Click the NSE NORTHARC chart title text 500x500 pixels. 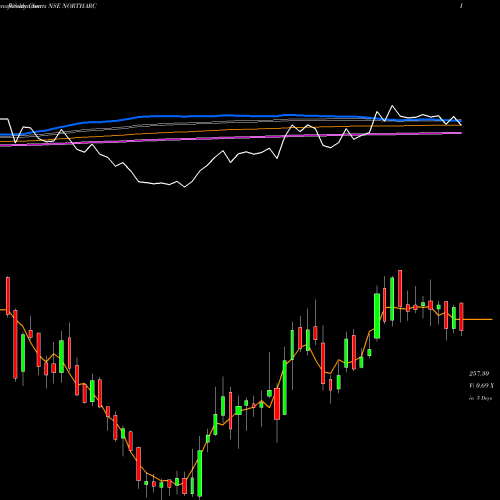tap(73, 6)
